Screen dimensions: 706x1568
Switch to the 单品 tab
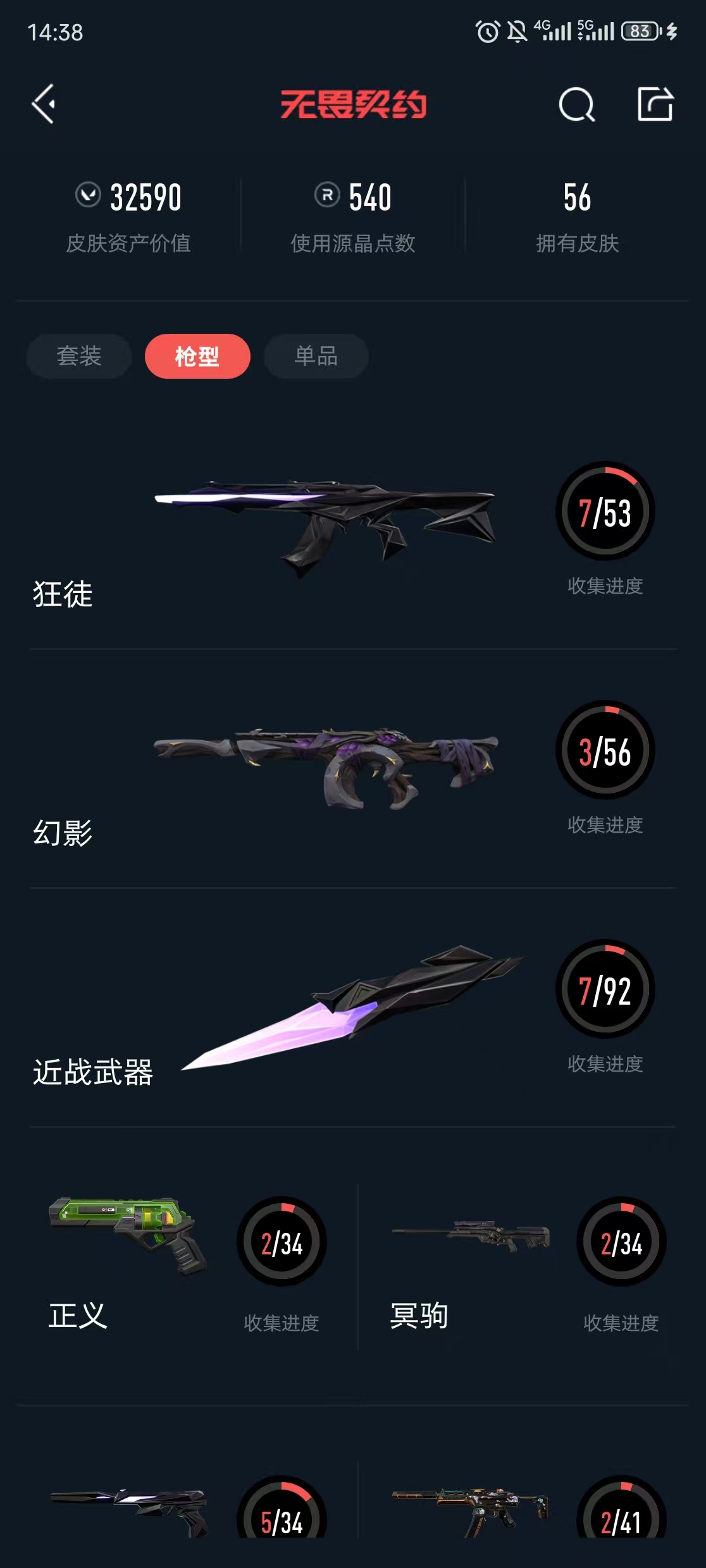pos(316,356)
